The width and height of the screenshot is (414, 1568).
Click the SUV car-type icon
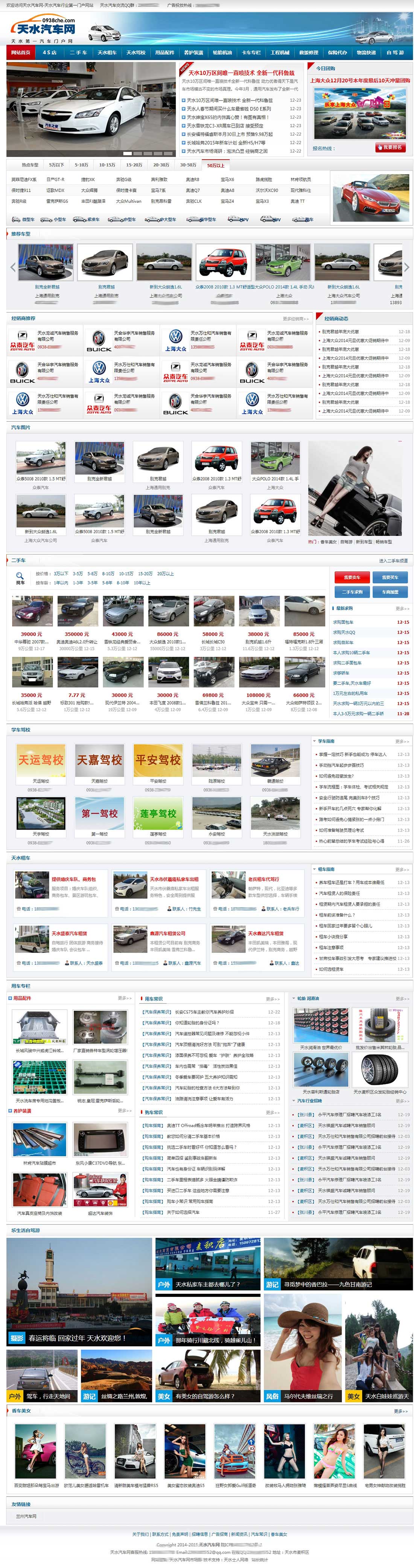pos(270,219)
